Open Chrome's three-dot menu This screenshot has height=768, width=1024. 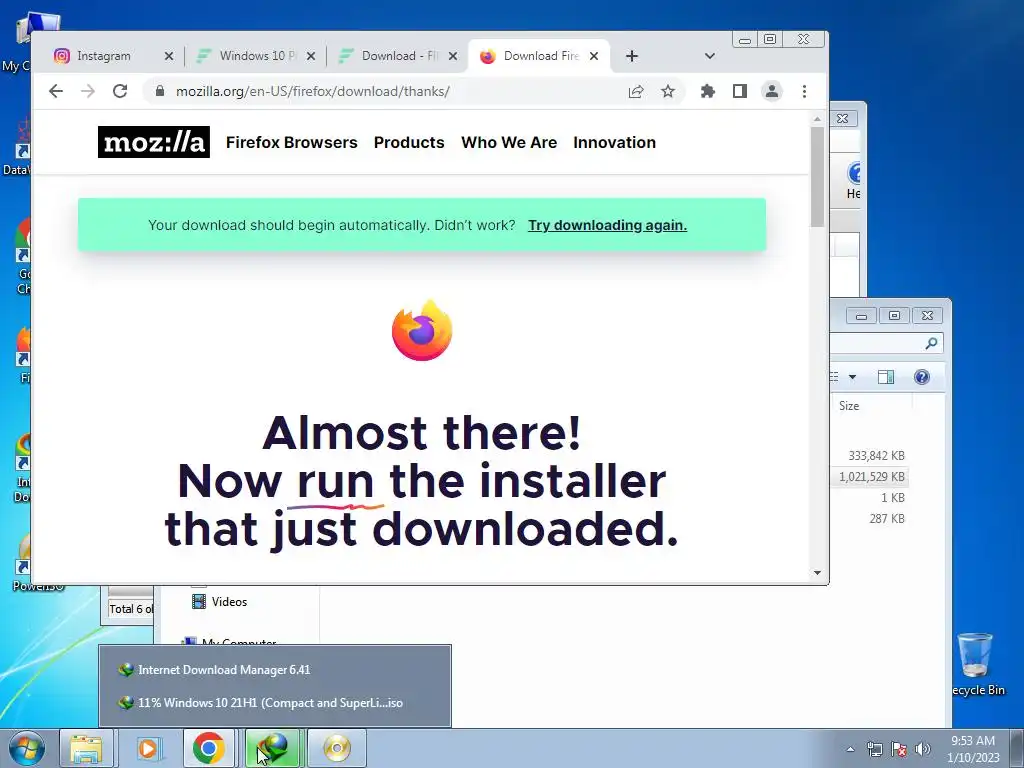[804, 91]
